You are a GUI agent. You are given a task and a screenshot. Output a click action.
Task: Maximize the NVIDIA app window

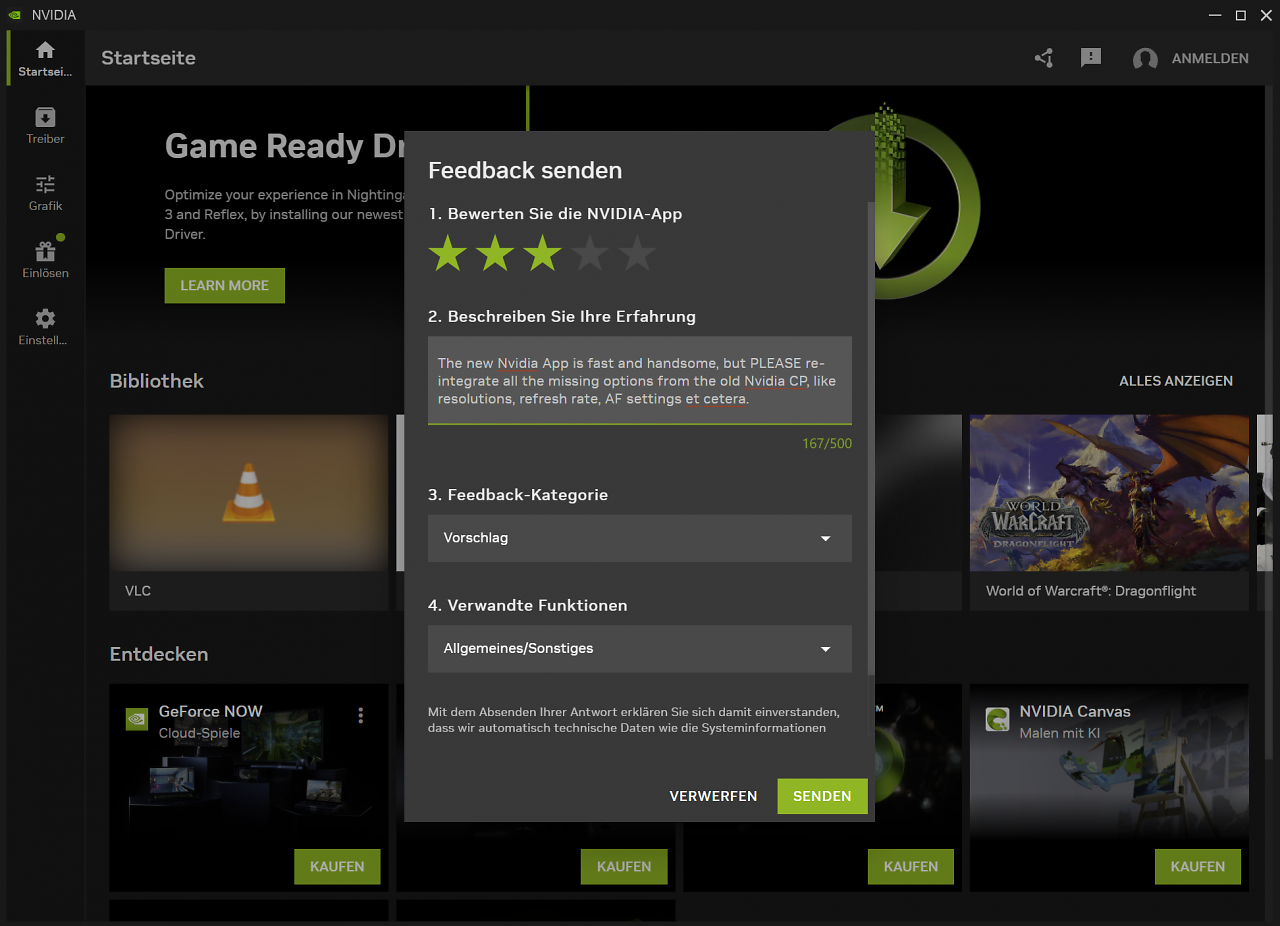[1241, 15]
